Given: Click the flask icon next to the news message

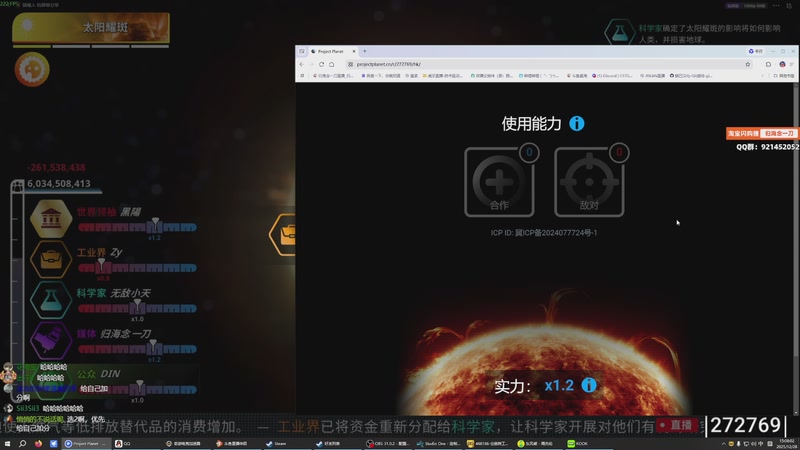Looking at the screenshot, I should [x=619, y=32].
